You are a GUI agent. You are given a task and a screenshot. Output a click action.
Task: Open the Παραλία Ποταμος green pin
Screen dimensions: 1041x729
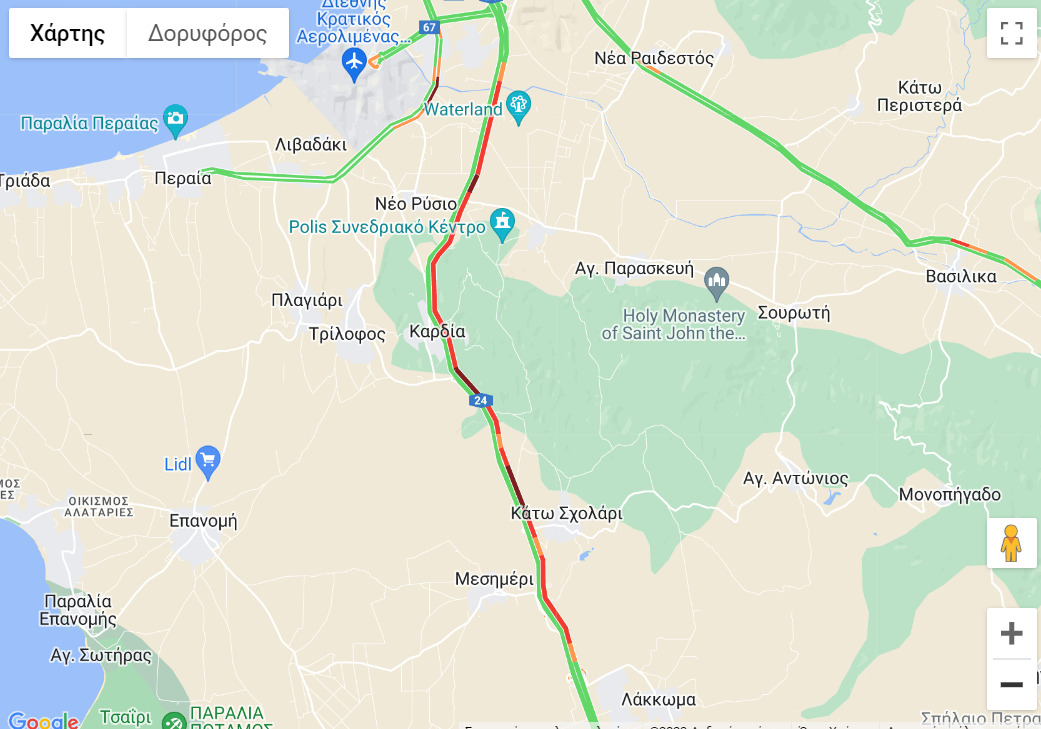click(x=175, y=722)
